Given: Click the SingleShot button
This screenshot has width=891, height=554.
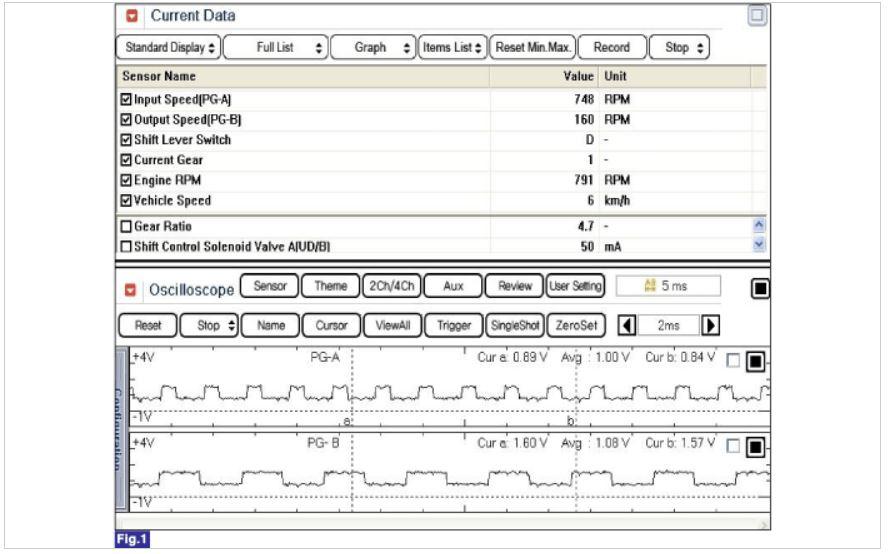Looking at the screenshot, I should click(515, 326).
